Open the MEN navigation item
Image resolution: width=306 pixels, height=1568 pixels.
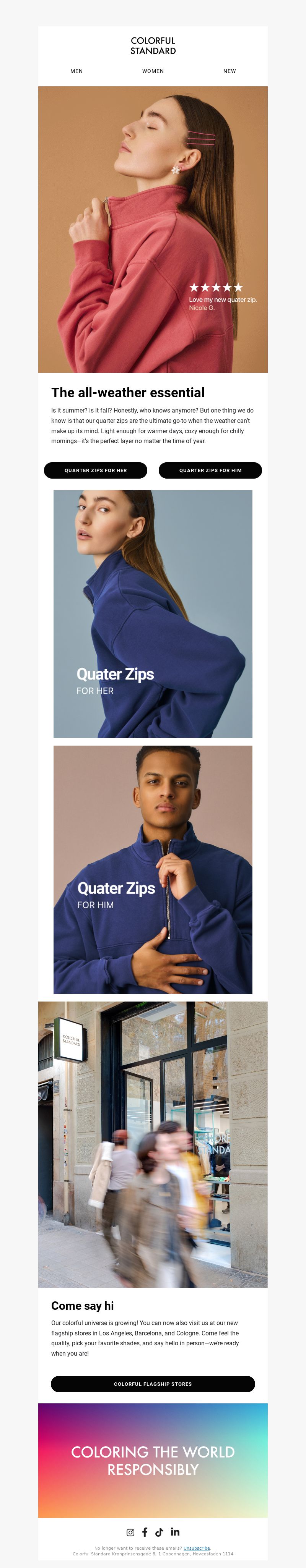click(x=76, y=71)
